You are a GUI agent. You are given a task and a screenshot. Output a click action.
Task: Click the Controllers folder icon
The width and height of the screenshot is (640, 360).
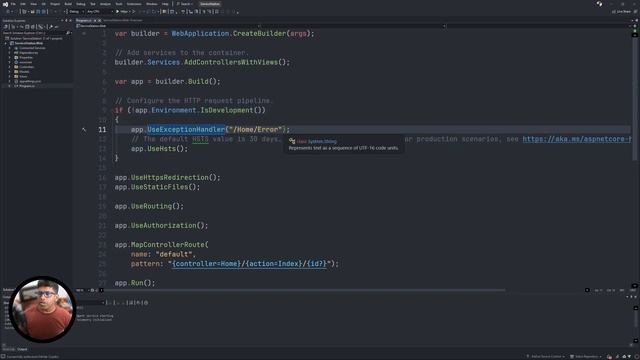pyautogui.click(x=16, y=67)
